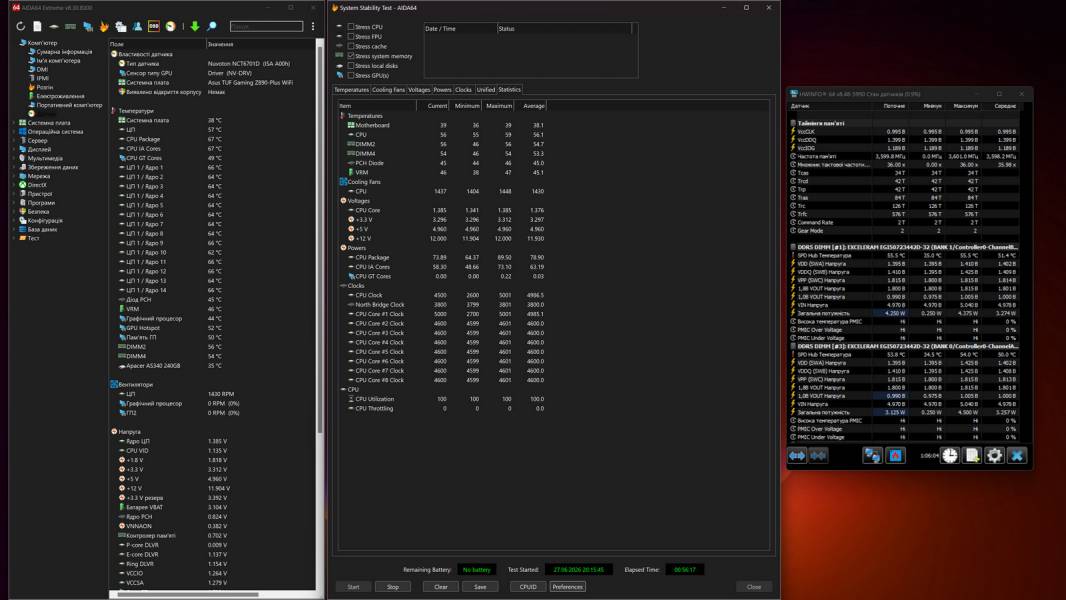Viewport: 1066px width, 600px height.
Task: Collapse the Комп'ютер tree node
Action: coord(15,43)
